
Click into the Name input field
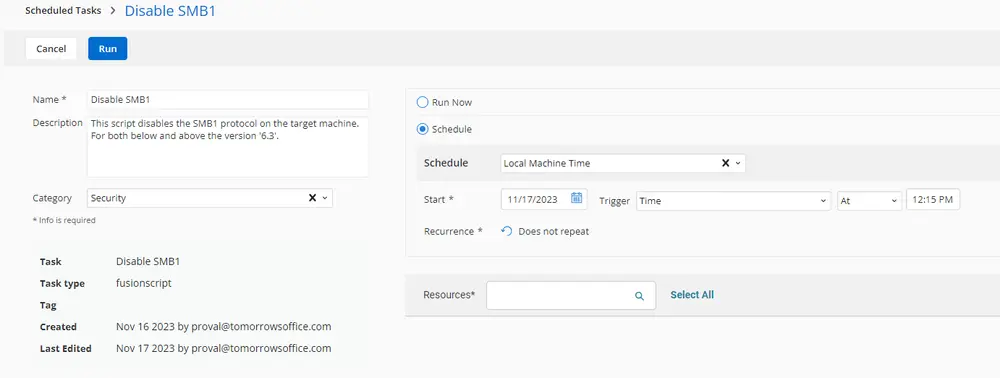coord(228,99)
